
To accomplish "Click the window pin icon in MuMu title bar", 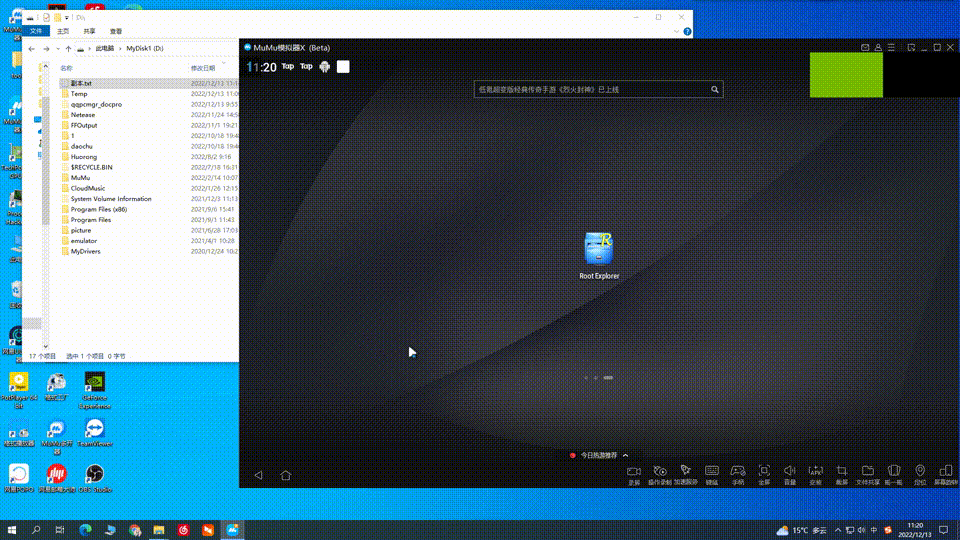I will tap(911, 48).
